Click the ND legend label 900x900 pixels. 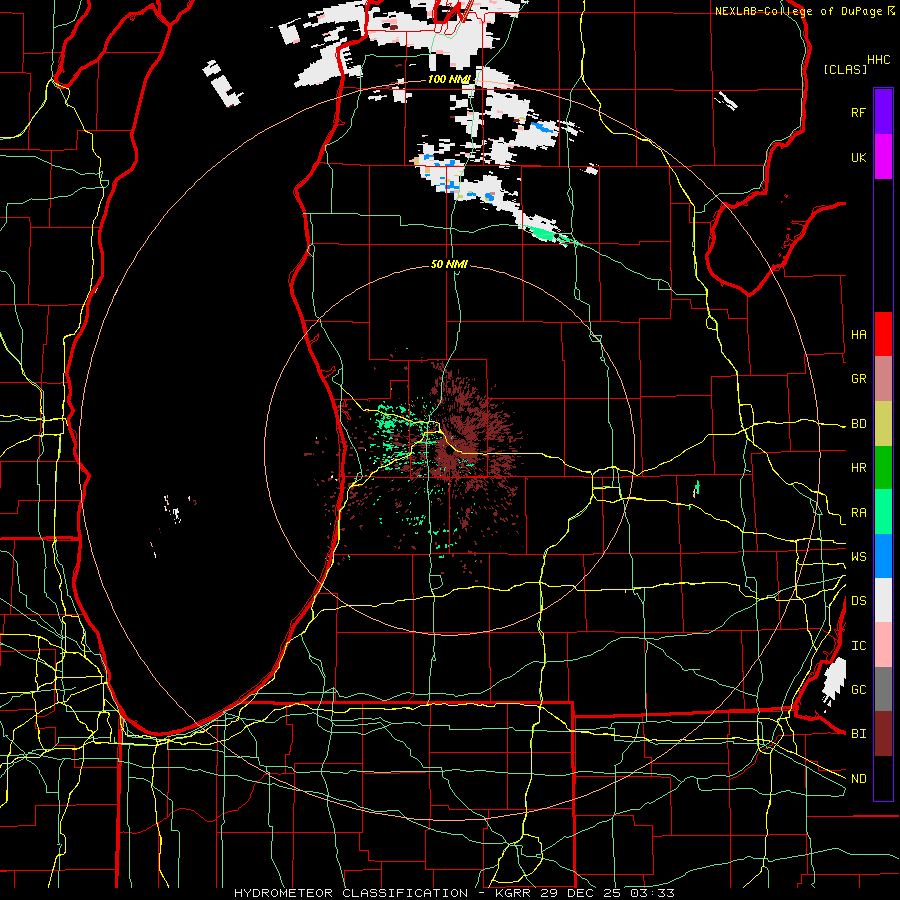coord(858,779)
